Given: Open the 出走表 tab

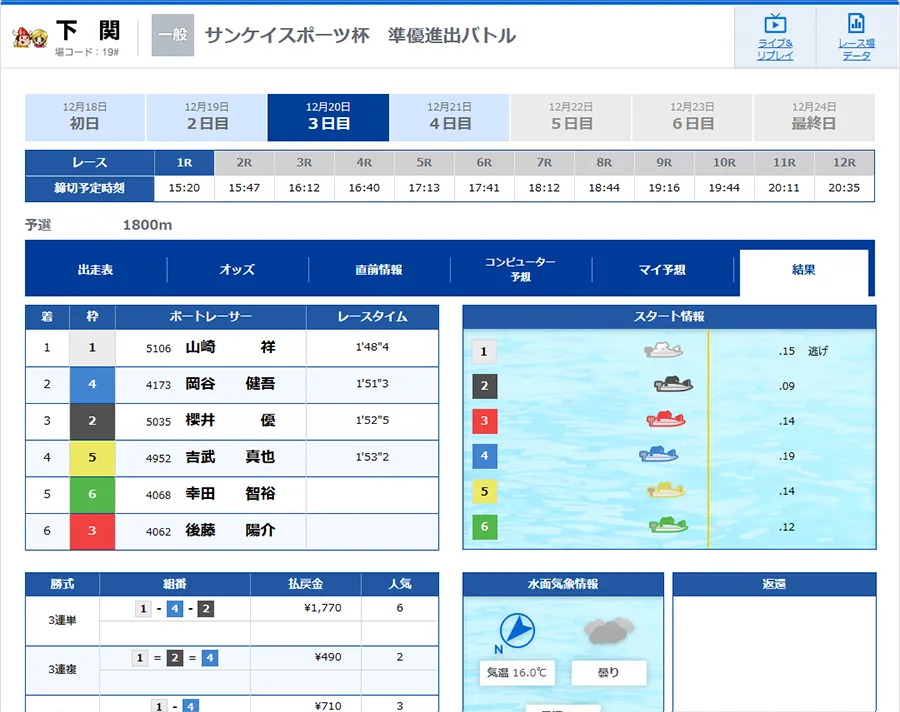Looking at the screenshot, I should pyautogui.click(x=96, y=270).
